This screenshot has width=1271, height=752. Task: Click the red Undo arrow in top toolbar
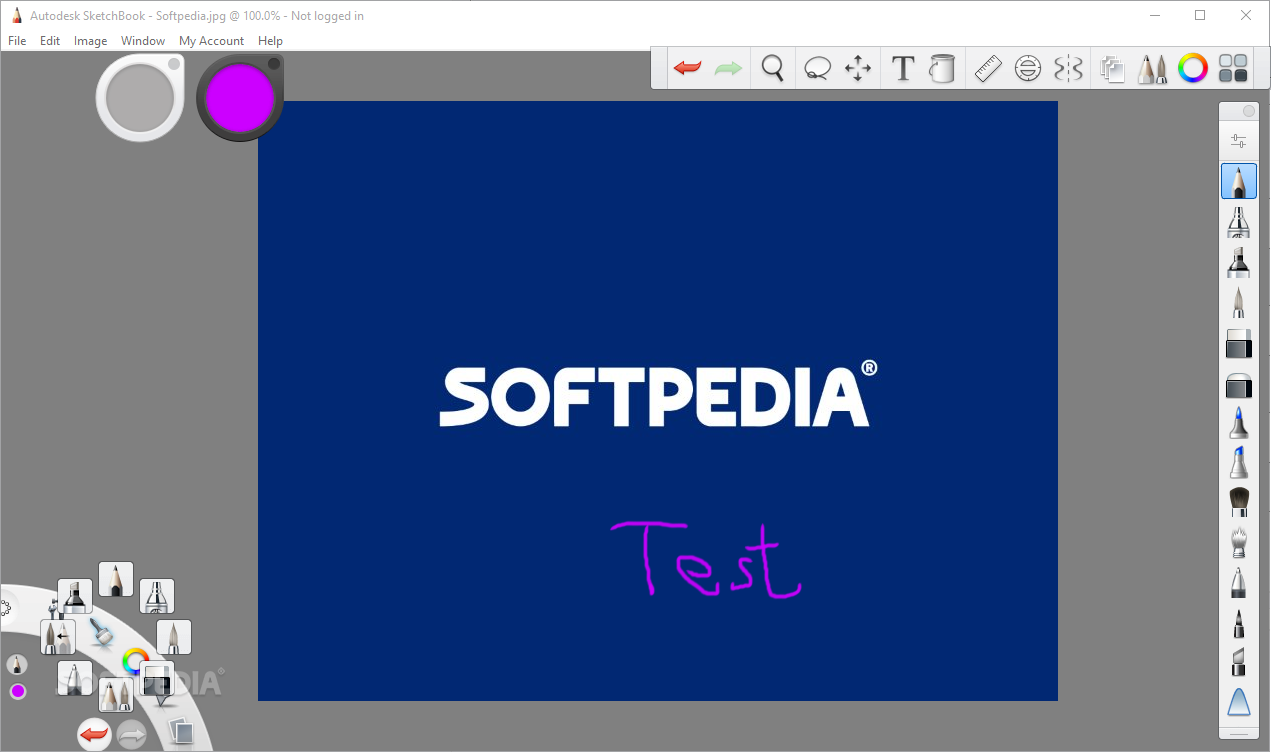tap(687, 68)
